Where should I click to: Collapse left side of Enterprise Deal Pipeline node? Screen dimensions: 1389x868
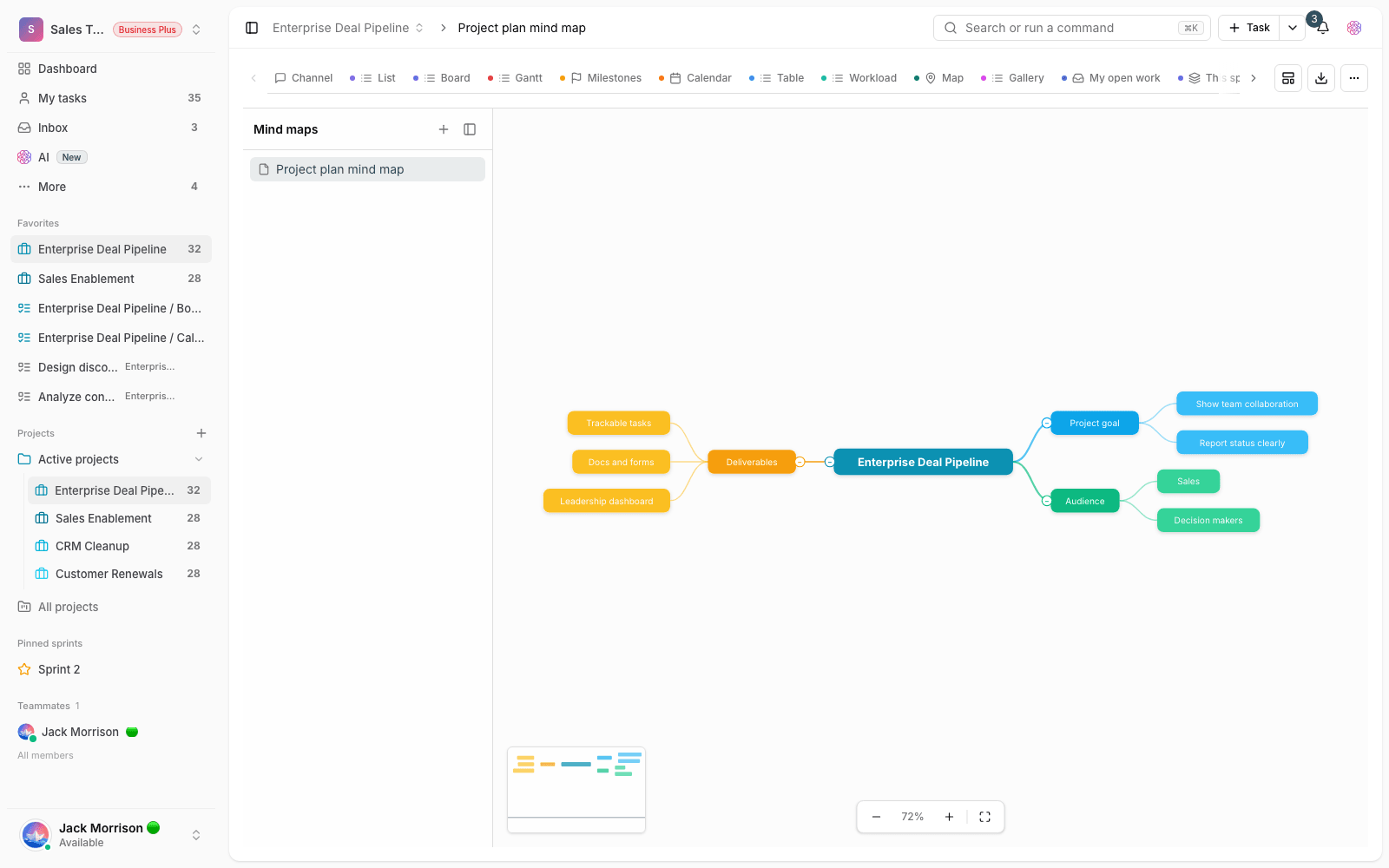(830, 463)
